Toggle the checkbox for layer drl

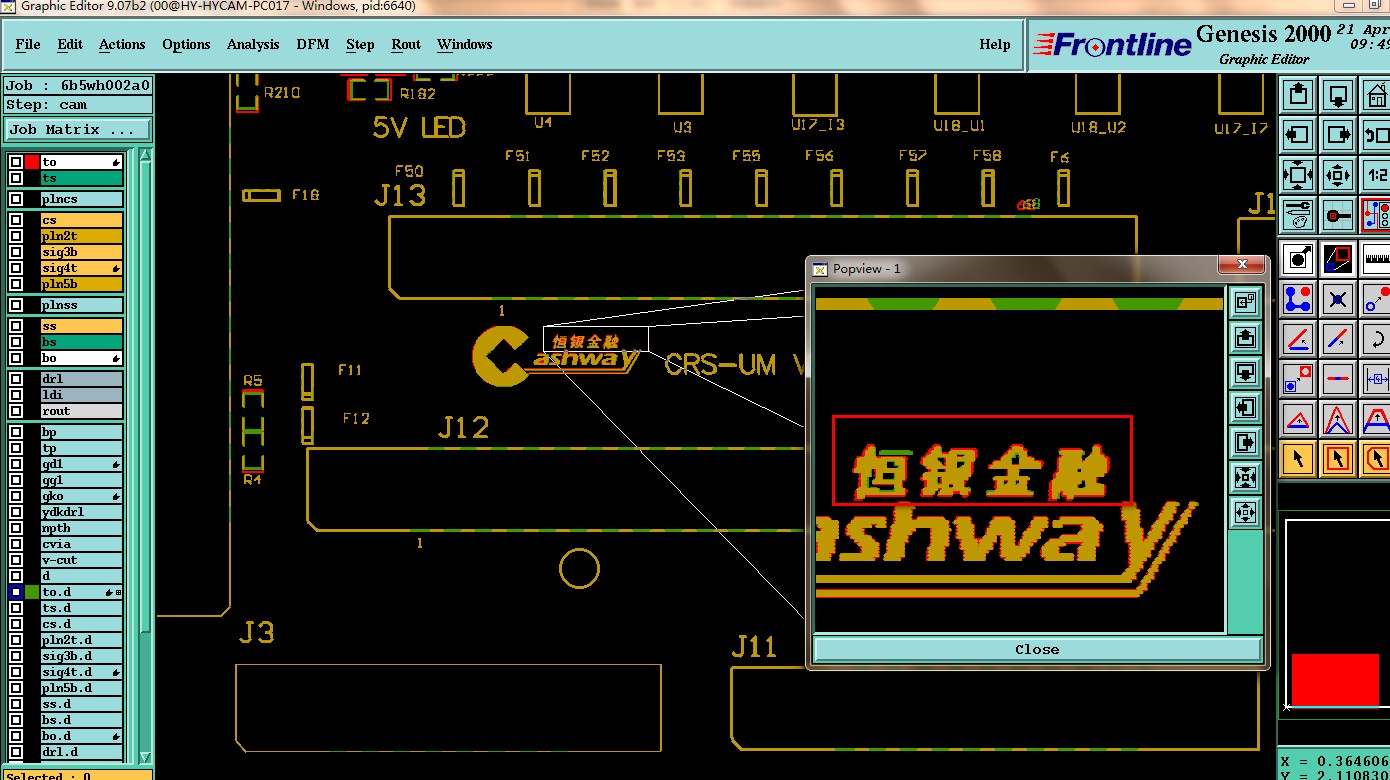pyautogui.click(x=16, y=379)
